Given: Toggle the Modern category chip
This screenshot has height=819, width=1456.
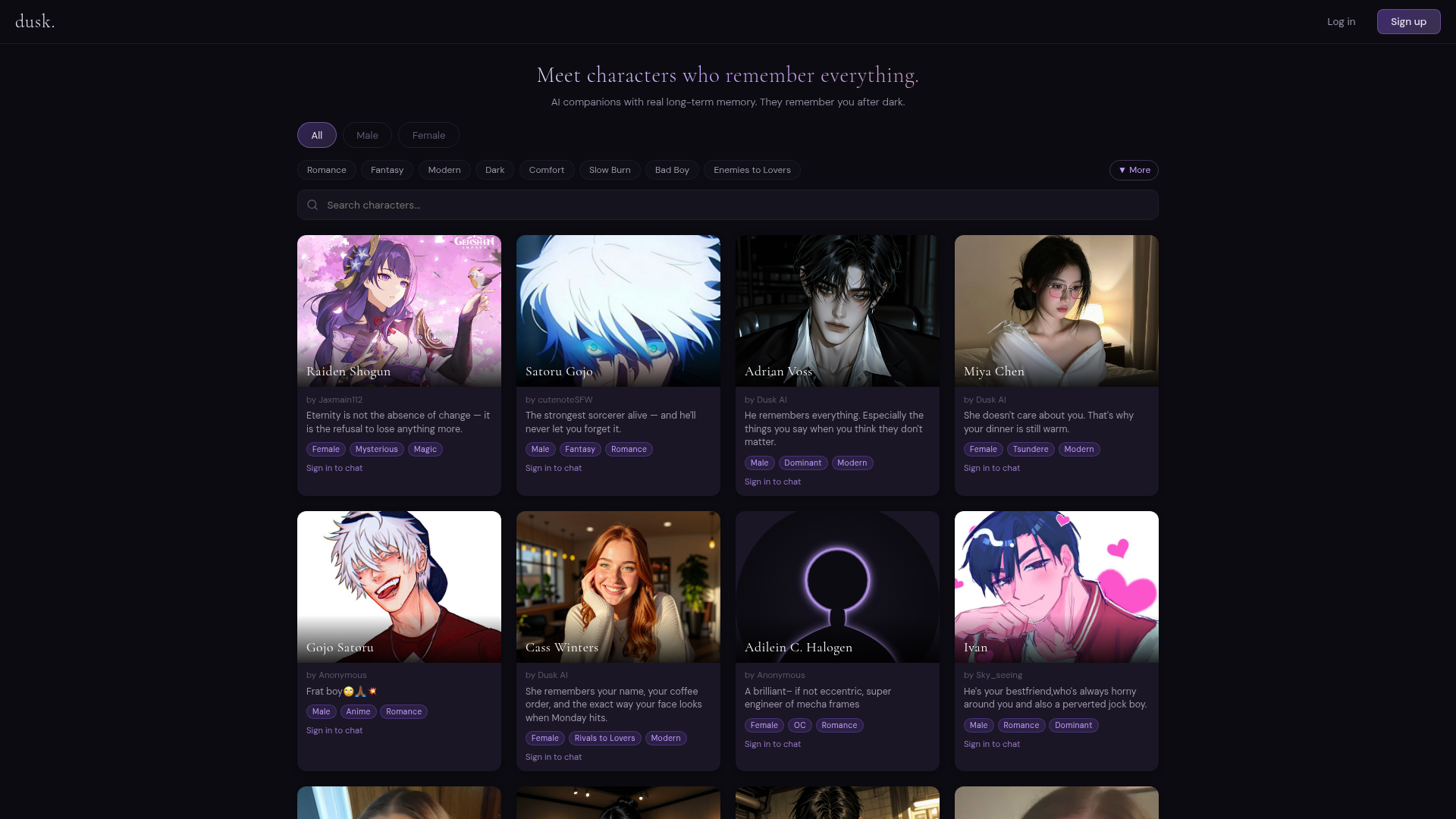Looking at the screenshot, I should [444, 170].
